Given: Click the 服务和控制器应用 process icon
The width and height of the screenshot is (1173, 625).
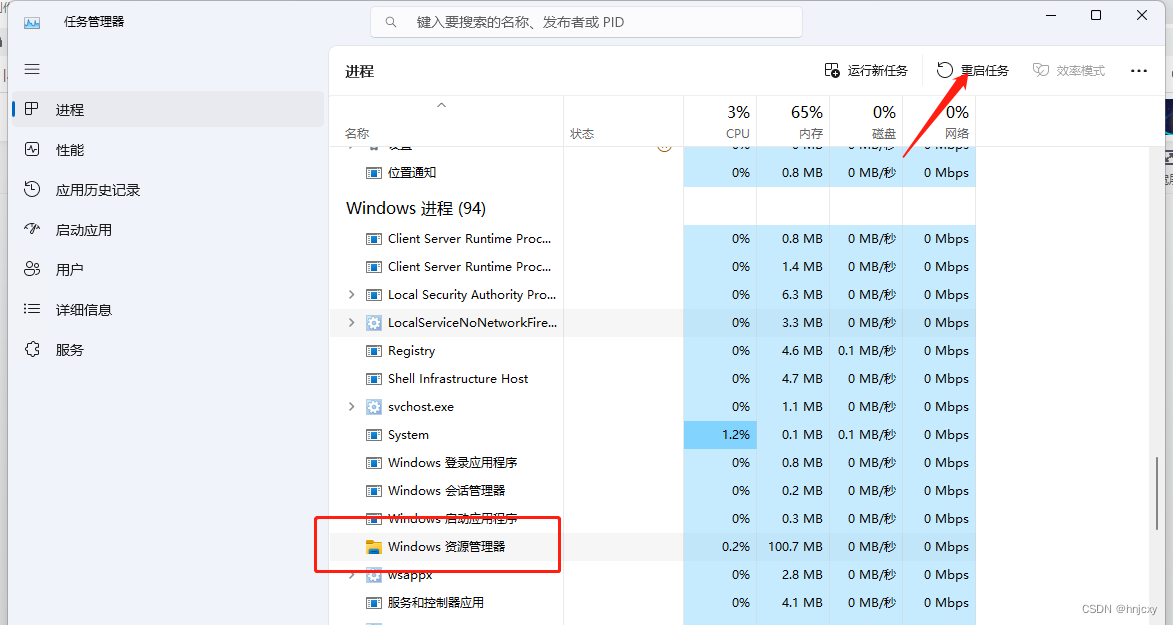Looking at the screenshot, I should click(373, 603).
